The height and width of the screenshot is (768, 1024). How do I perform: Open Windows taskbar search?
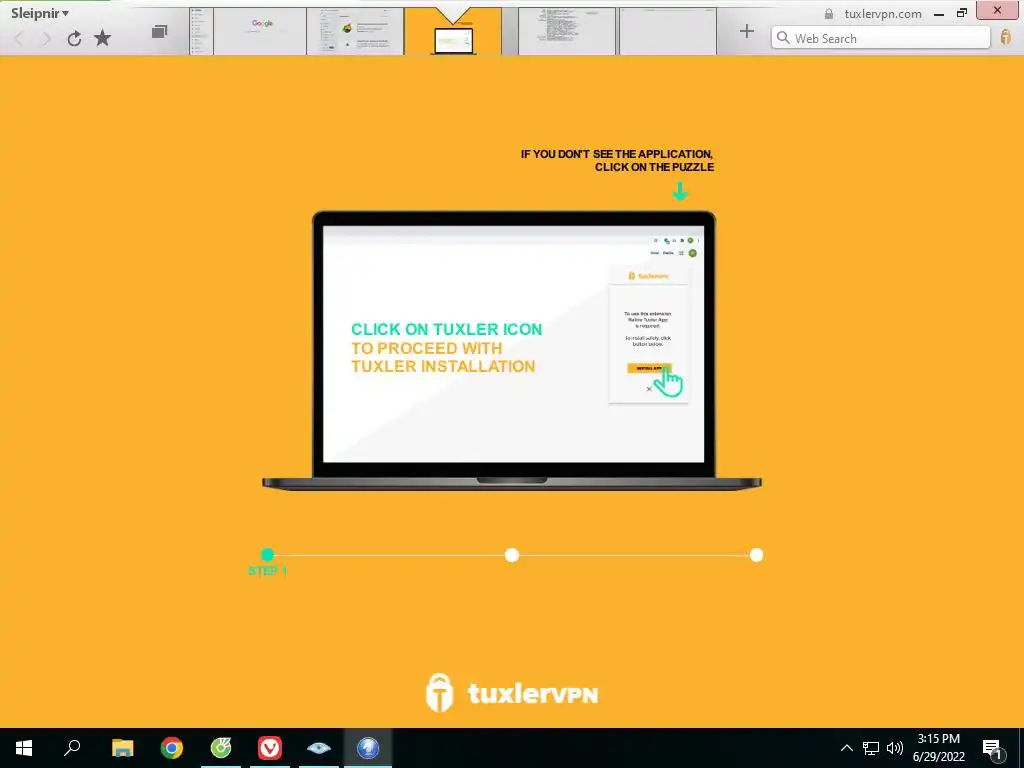(x=72, y=748)
